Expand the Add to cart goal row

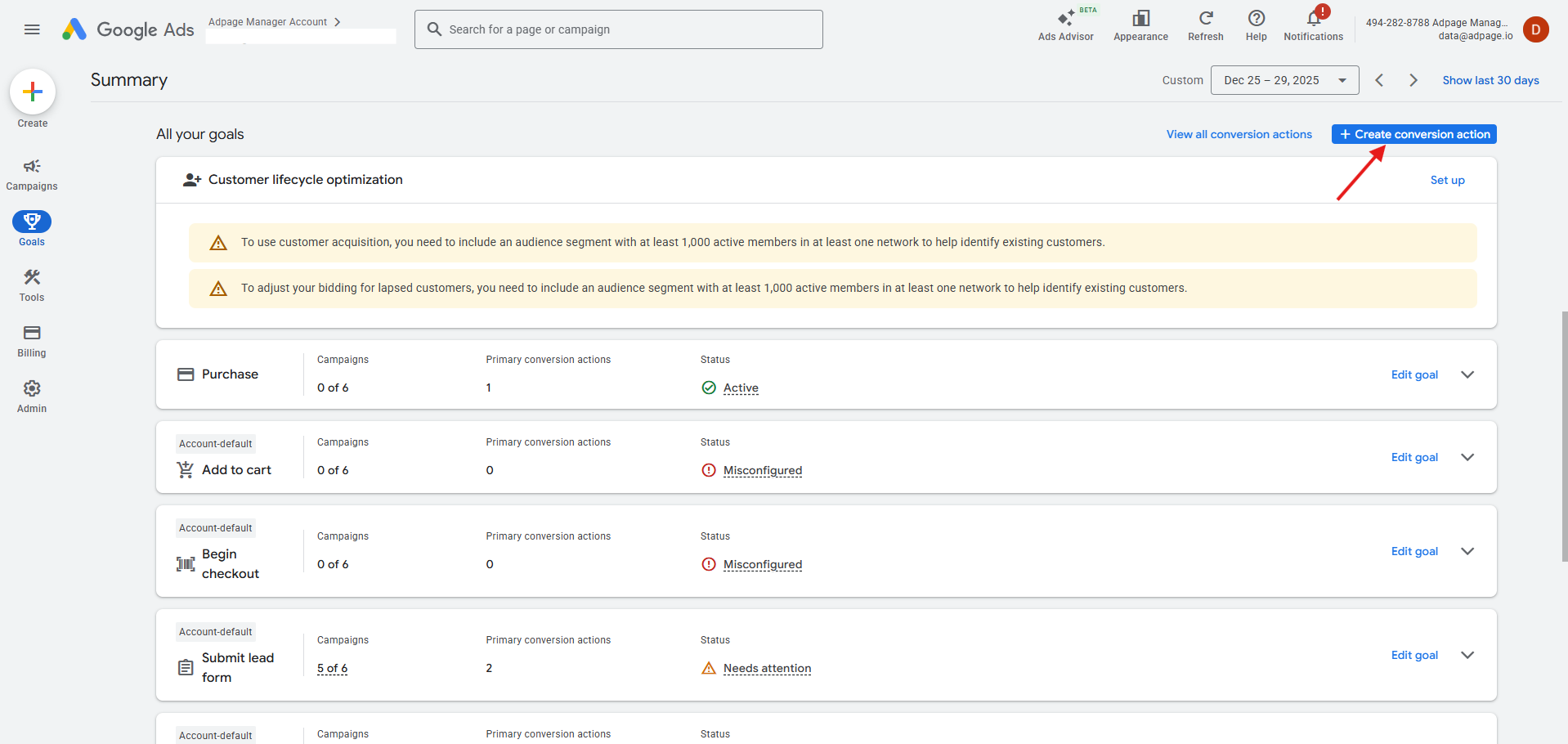click(1467, 457)
